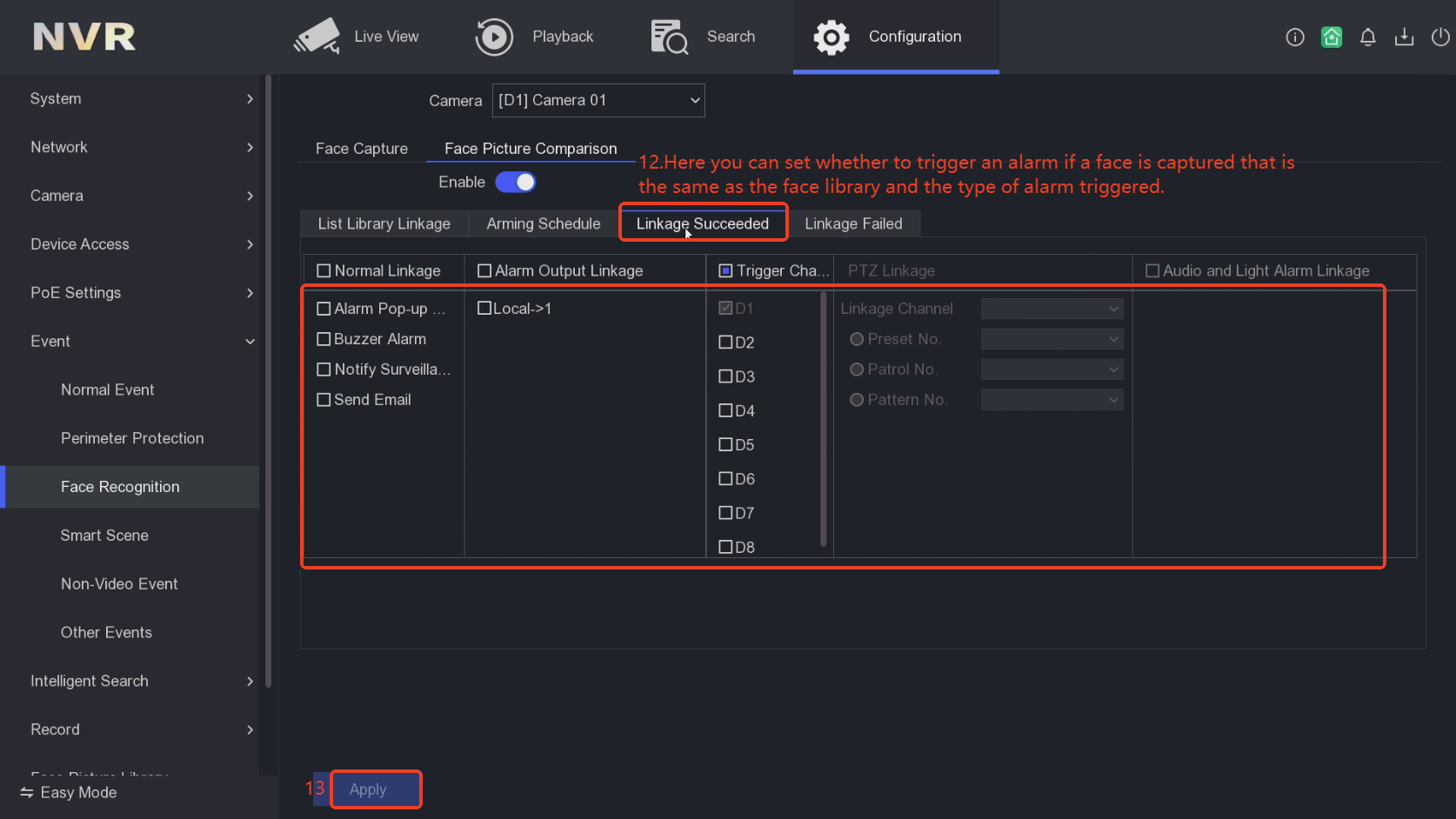Screen dimensions: 1456x819
Task: Open the system information icon
Action: point(1294,37)
